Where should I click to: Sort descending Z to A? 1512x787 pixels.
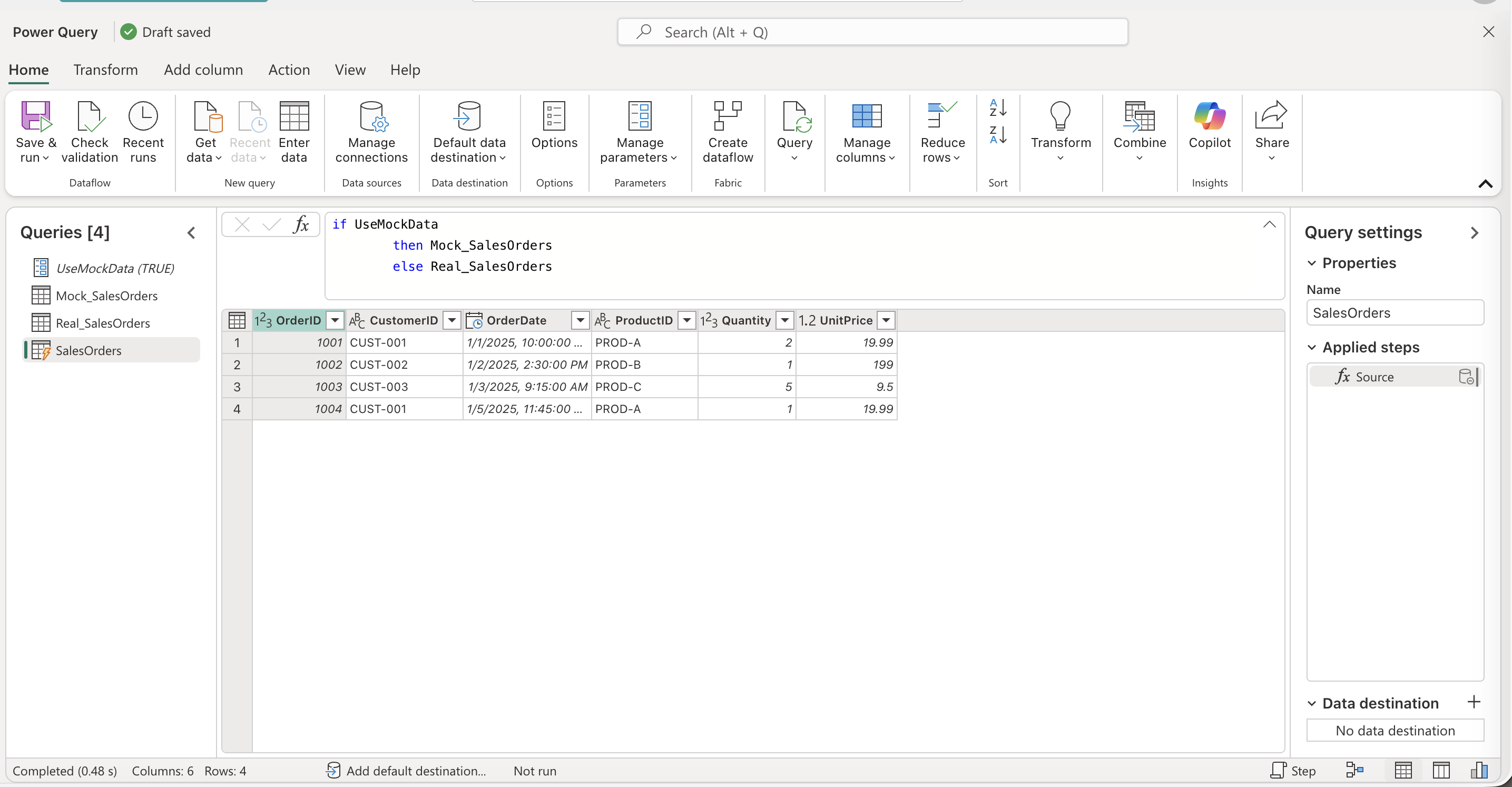click(x=998, y=135)
